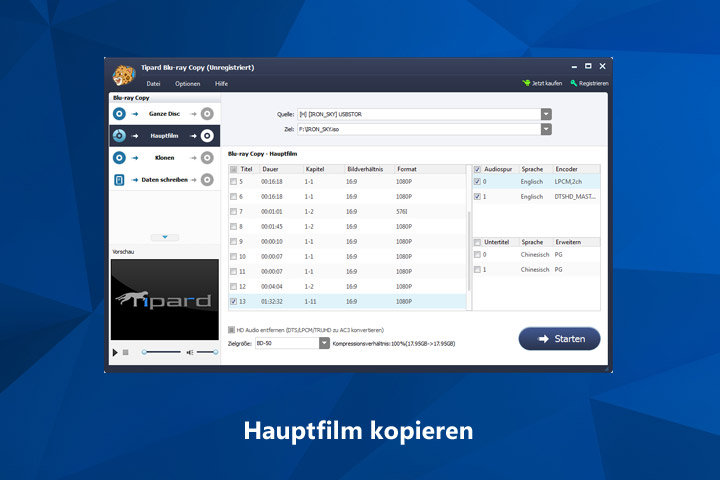The image size is (720, 480).
Task: Open the Quelle source dropdown
Action: [546, 114]
